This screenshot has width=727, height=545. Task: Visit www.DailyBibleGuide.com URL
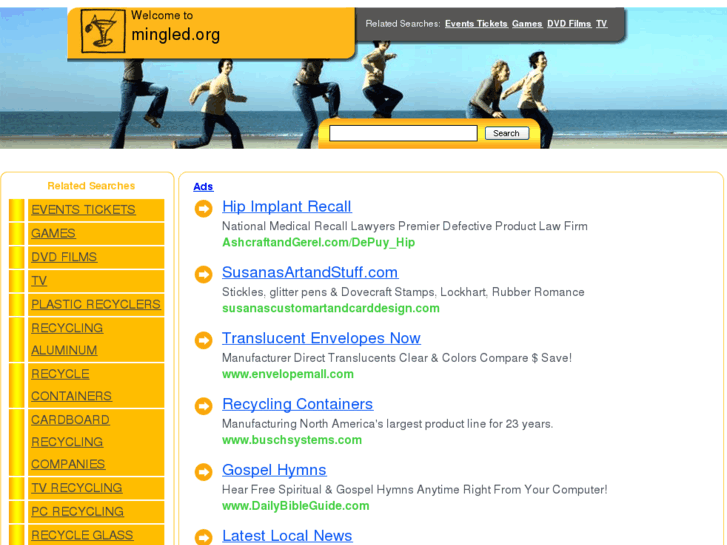[x=296, y=506]
